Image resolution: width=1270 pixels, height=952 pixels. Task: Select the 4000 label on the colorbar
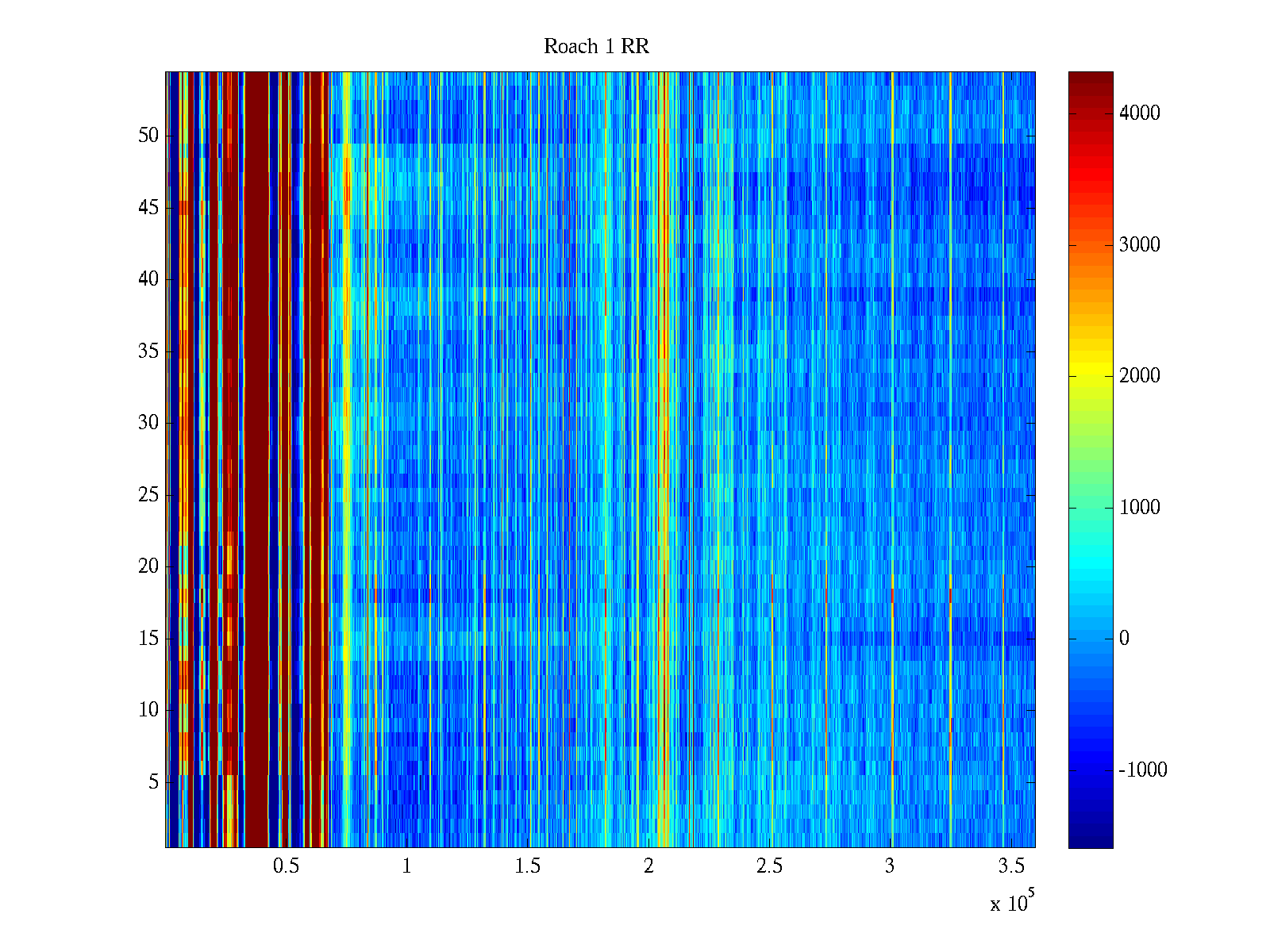[1139, 113]
